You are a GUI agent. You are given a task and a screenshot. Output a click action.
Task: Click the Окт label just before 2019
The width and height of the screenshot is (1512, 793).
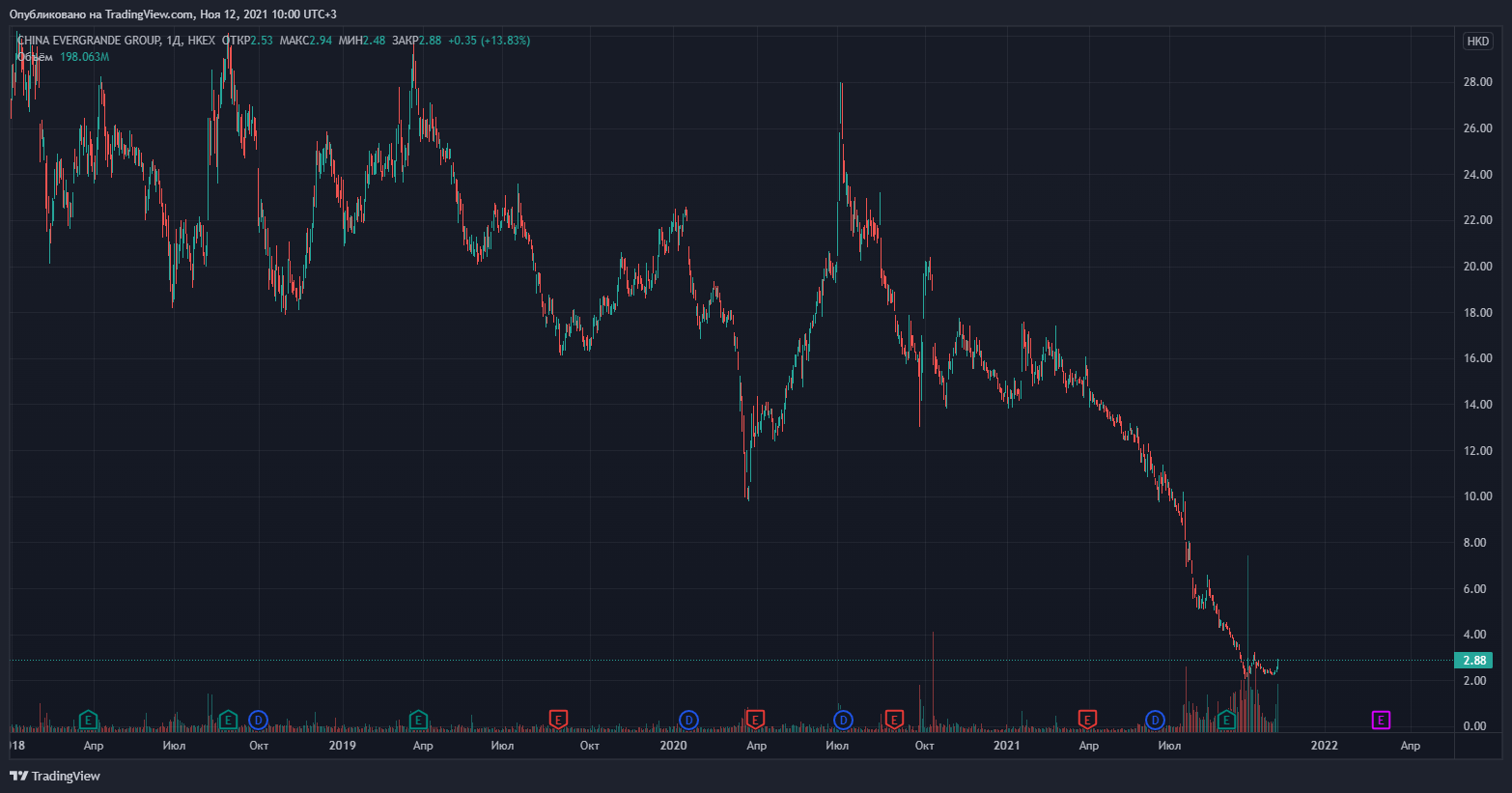point(259,746)
